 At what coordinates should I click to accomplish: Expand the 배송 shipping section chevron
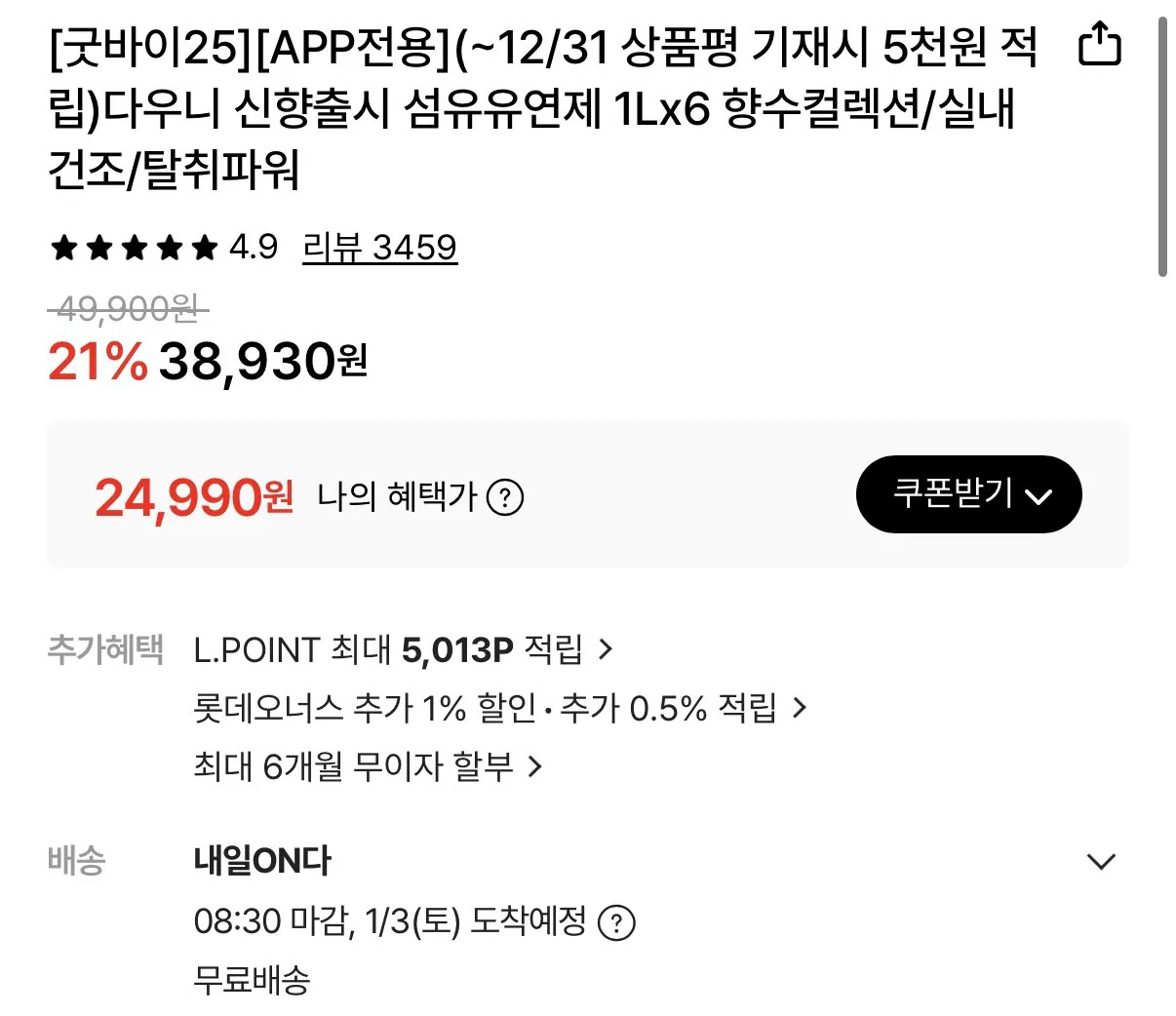[x=1102, y=861]
